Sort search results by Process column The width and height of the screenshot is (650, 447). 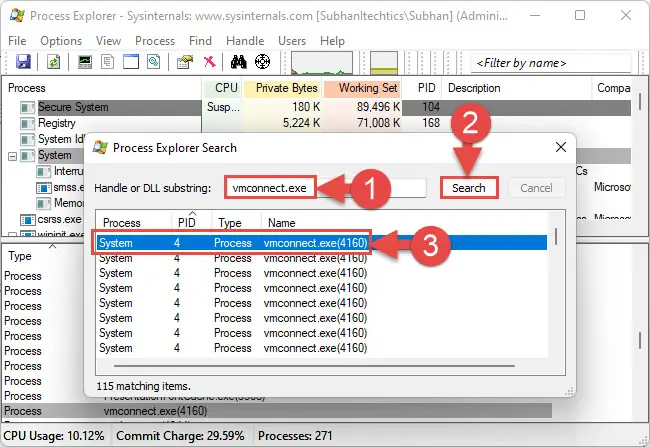(134, 223)
